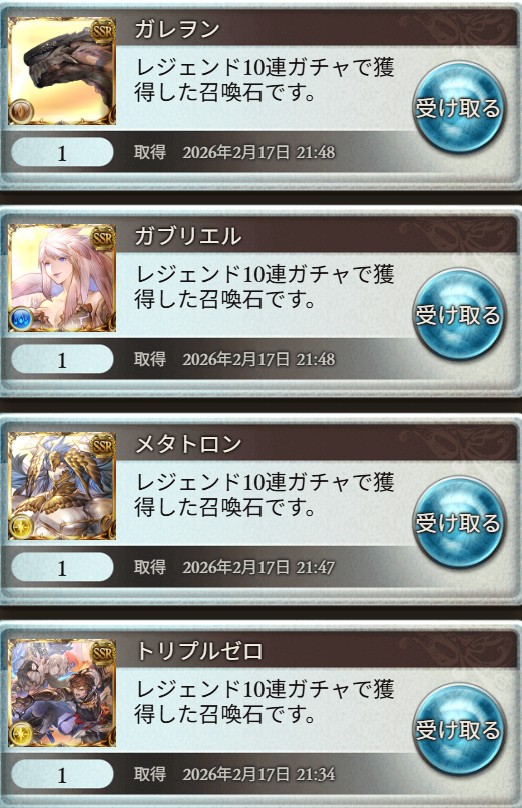The image size is (522, 808).
Task: Click the ガブリエル title bar
Action: pyautogui.click(x=316, y=235)
